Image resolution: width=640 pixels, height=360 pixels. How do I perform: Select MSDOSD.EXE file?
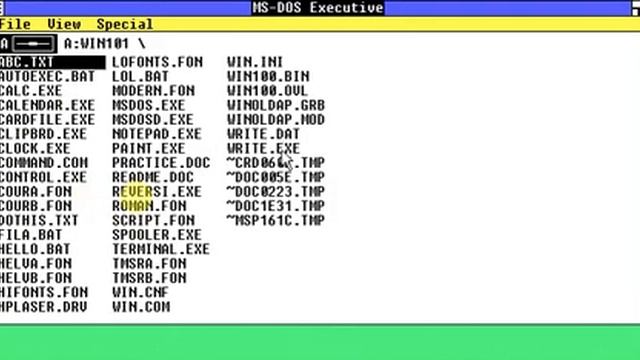click(153, 120)
